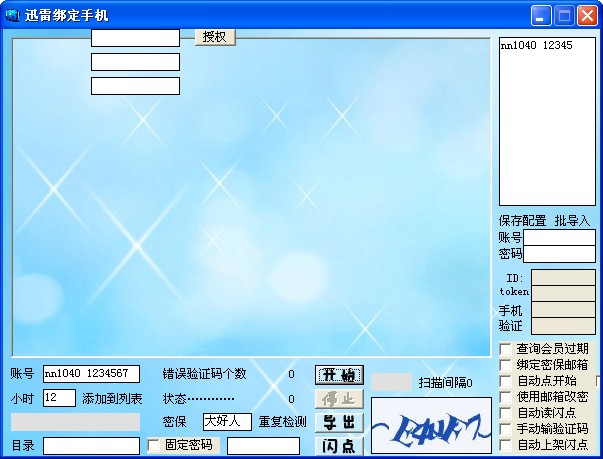Viewport: 603px width, 459px height.
Task: Click the 手机 read-only field
Action: tap(563, 310)
